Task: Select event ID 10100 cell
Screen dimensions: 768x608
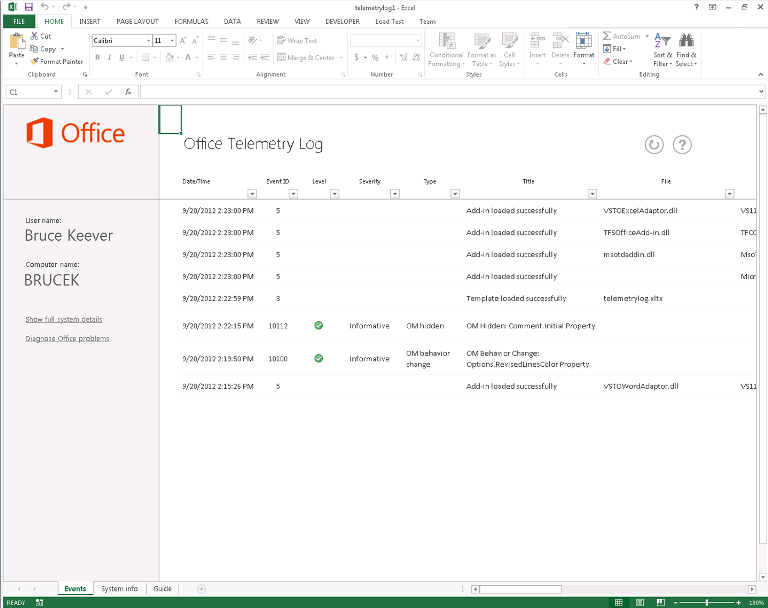Action: 278,359
